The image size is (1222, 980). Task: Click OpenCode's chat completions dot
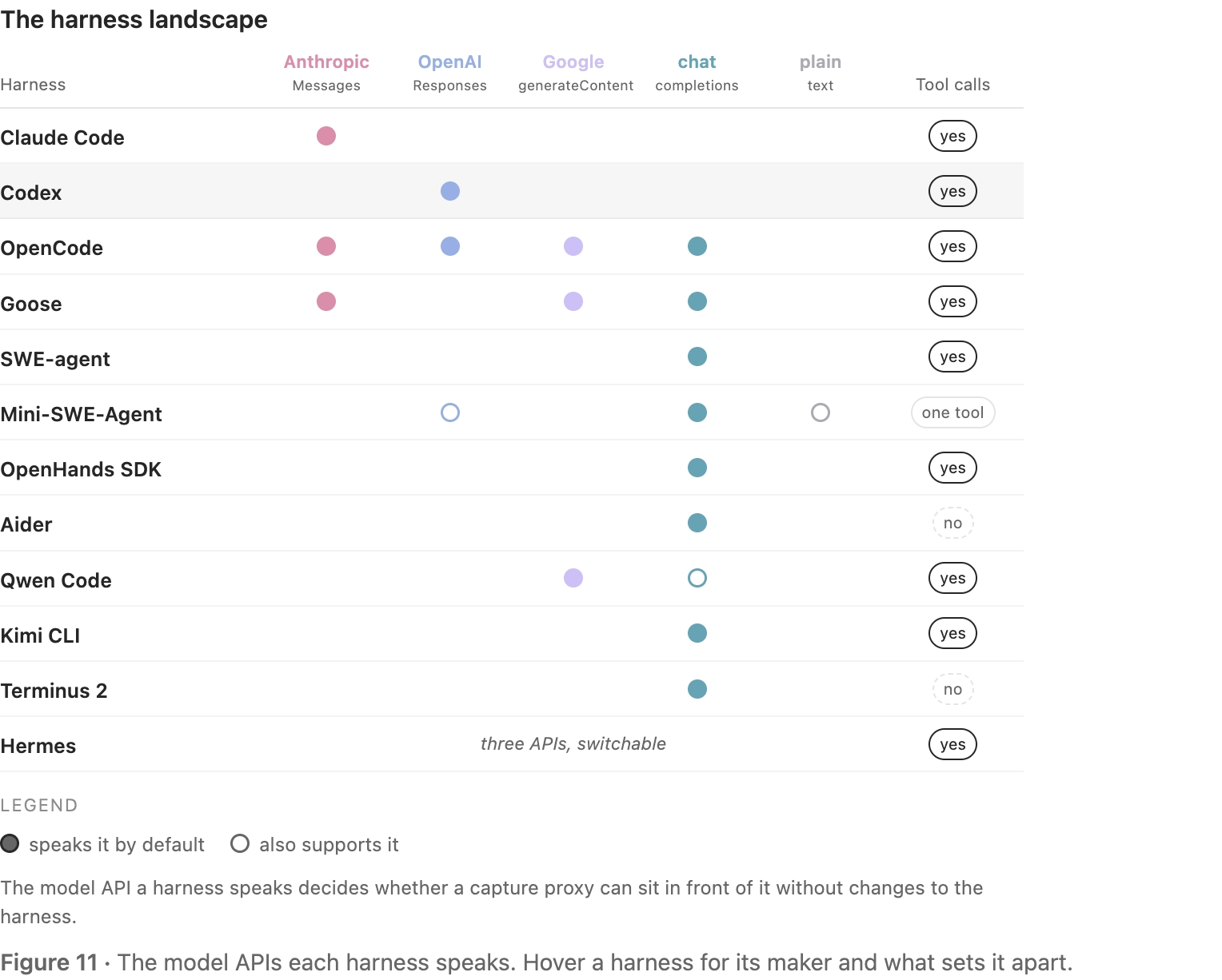pyautogui.click(x=697, y=246)
